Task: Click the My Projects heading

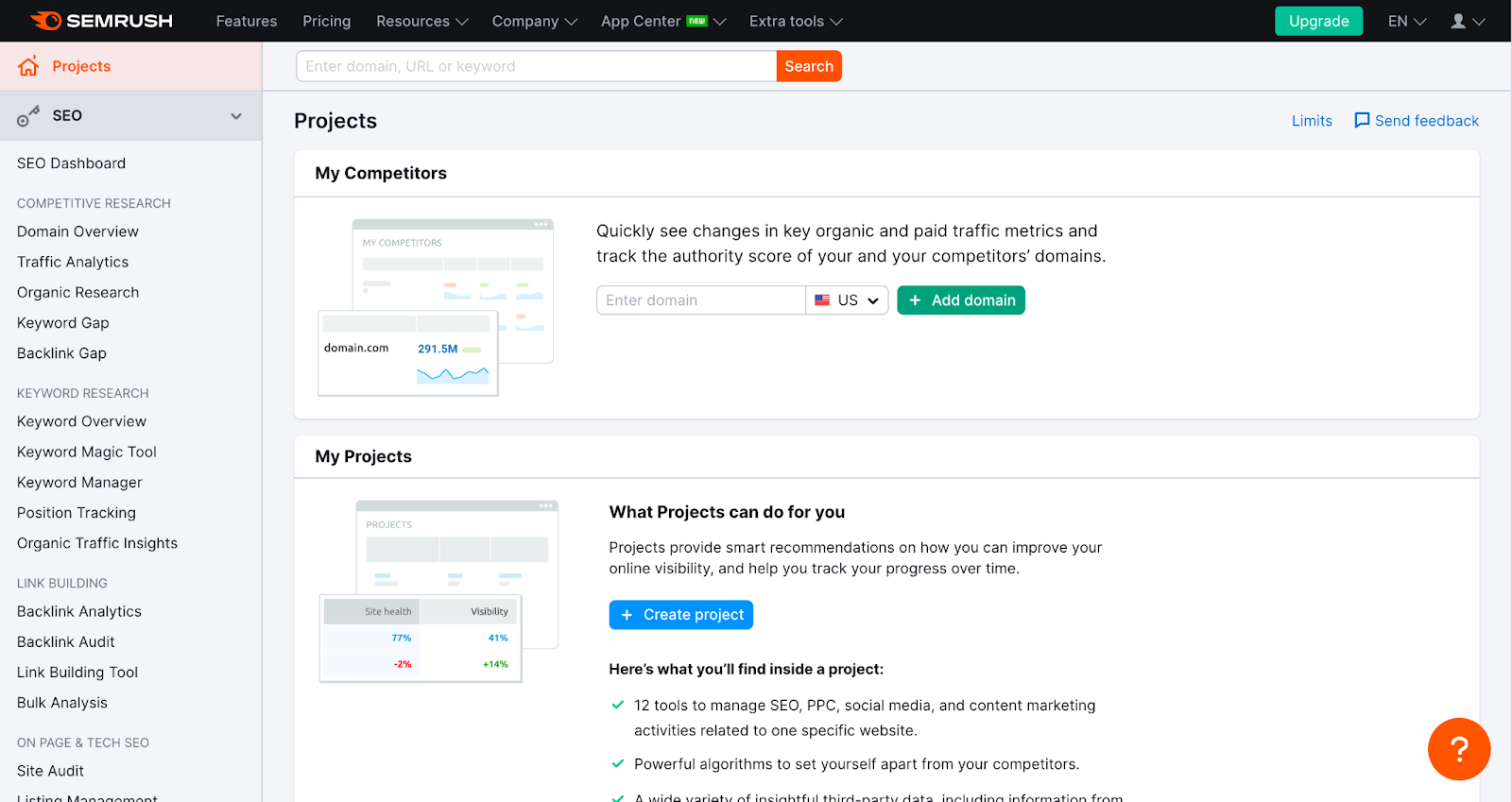Action: [x=364, y=456]
